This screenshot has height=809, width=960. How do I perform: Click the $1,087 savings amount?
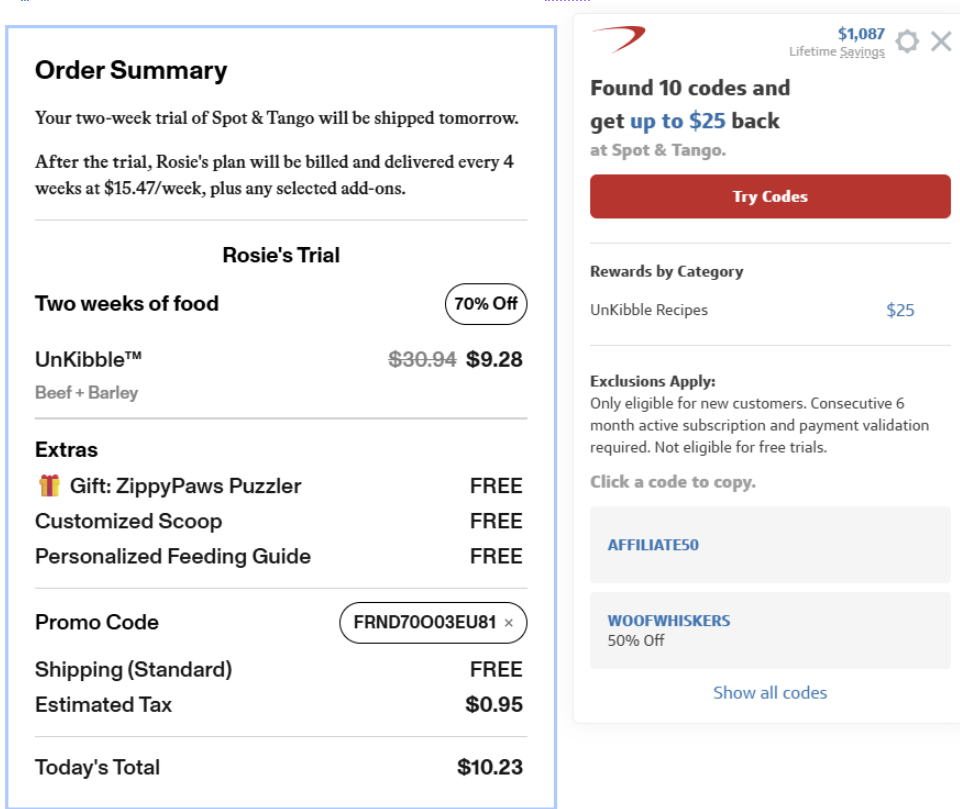point(861,34)
